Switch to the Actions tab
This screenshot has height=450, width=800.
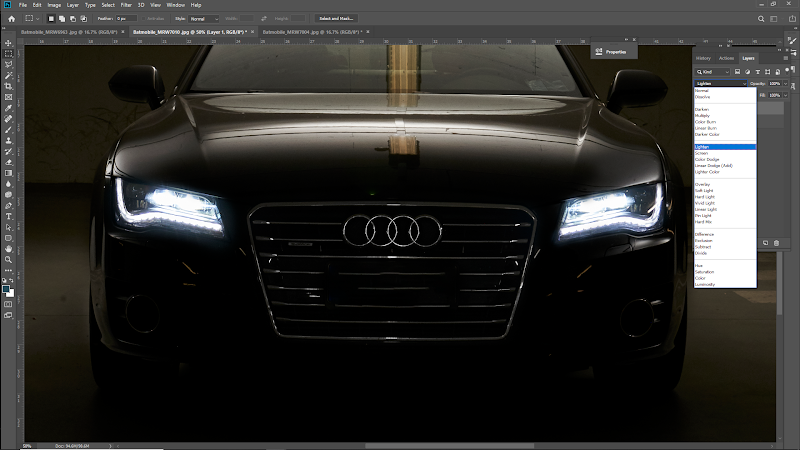726,58
